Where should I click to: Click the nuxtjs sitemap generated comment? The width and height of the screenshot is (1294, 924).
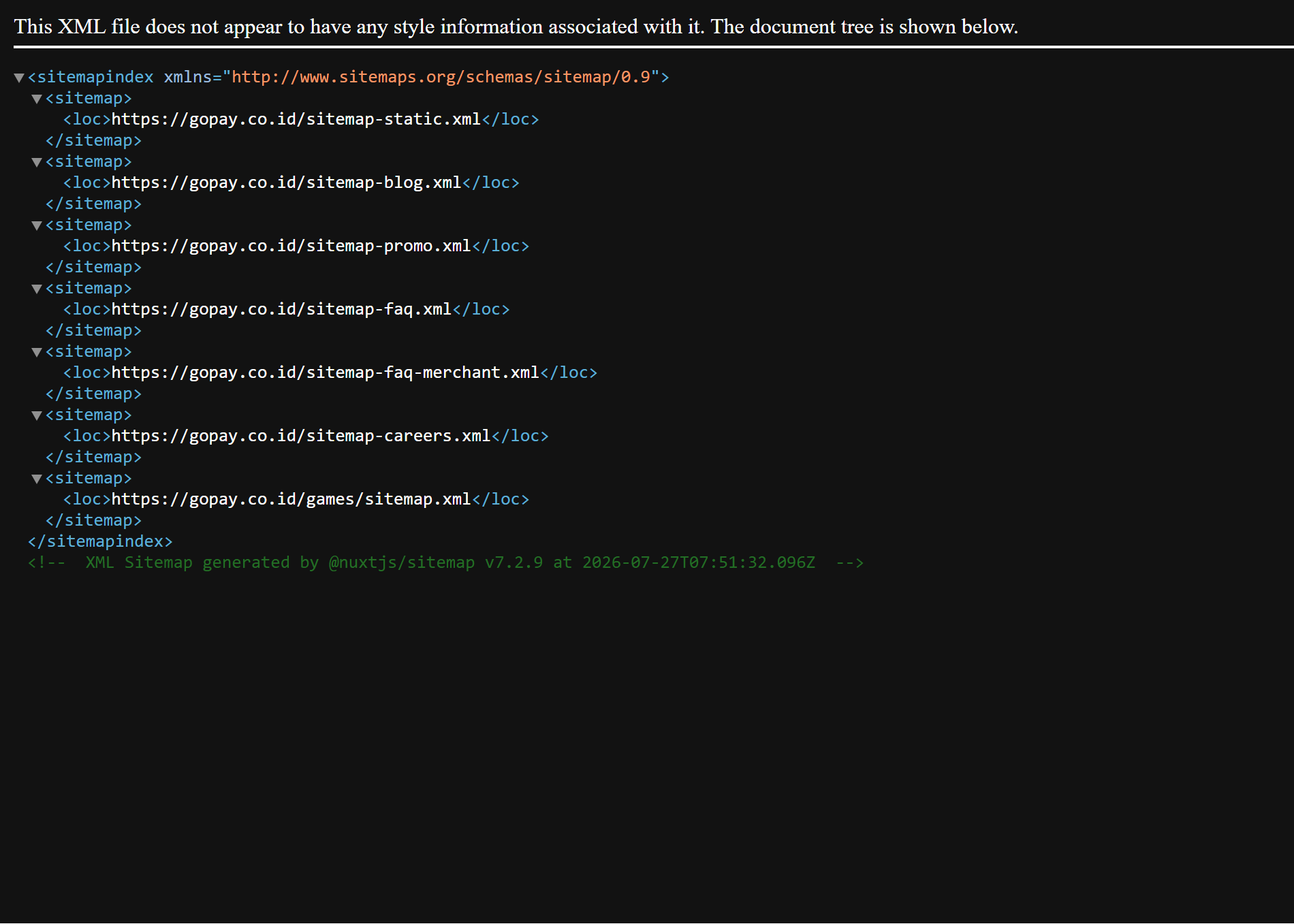pyautogui.click(x=445, y=562)
